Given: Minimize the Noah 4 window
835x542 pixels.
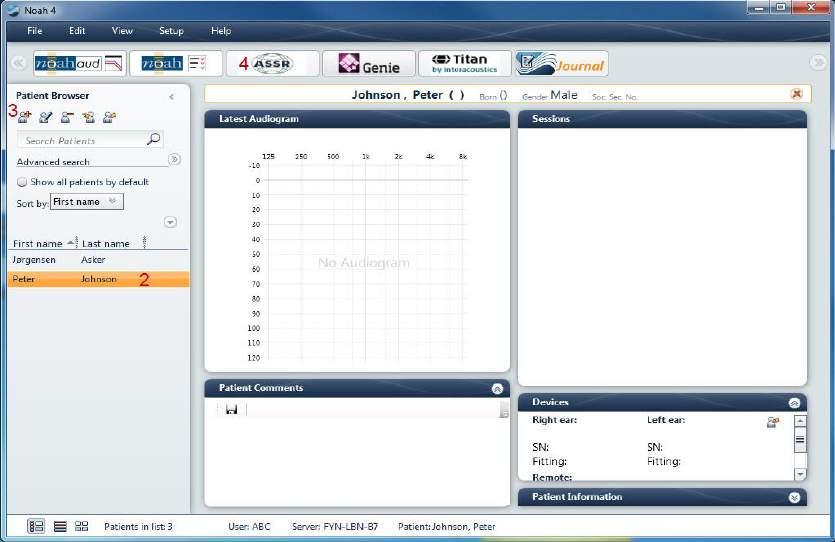Looking at the screenshot, I should (759, 7).
